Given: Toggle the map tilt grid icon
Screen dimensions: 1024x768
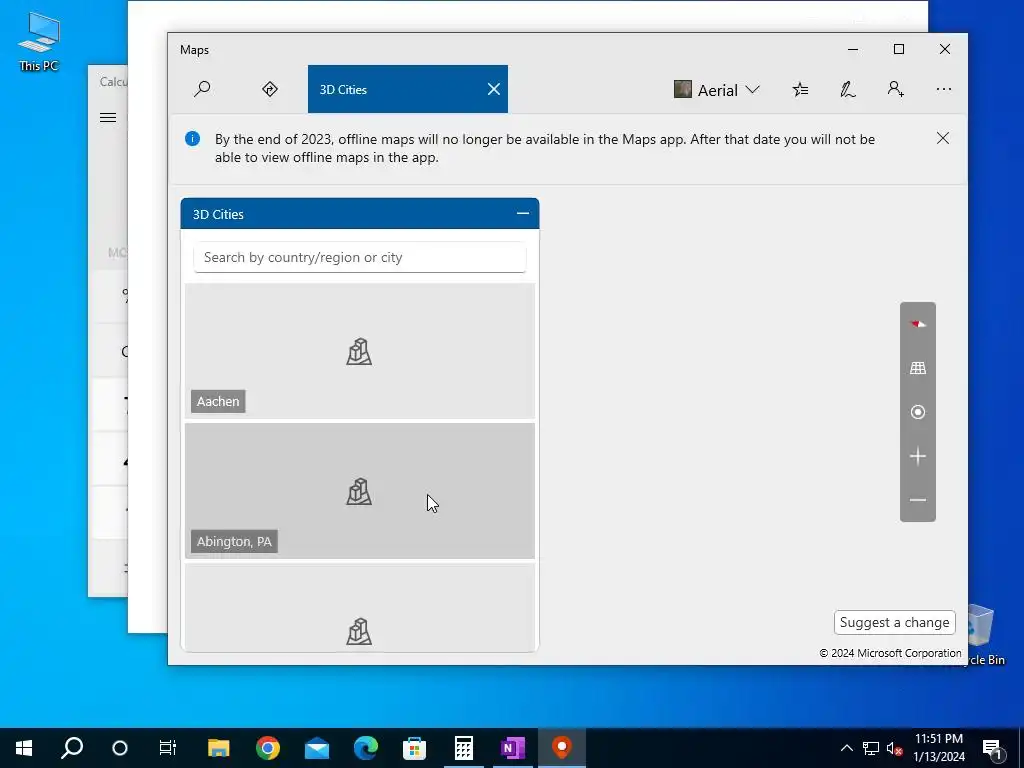Looking at the screenshot, I should coord(918,368).
